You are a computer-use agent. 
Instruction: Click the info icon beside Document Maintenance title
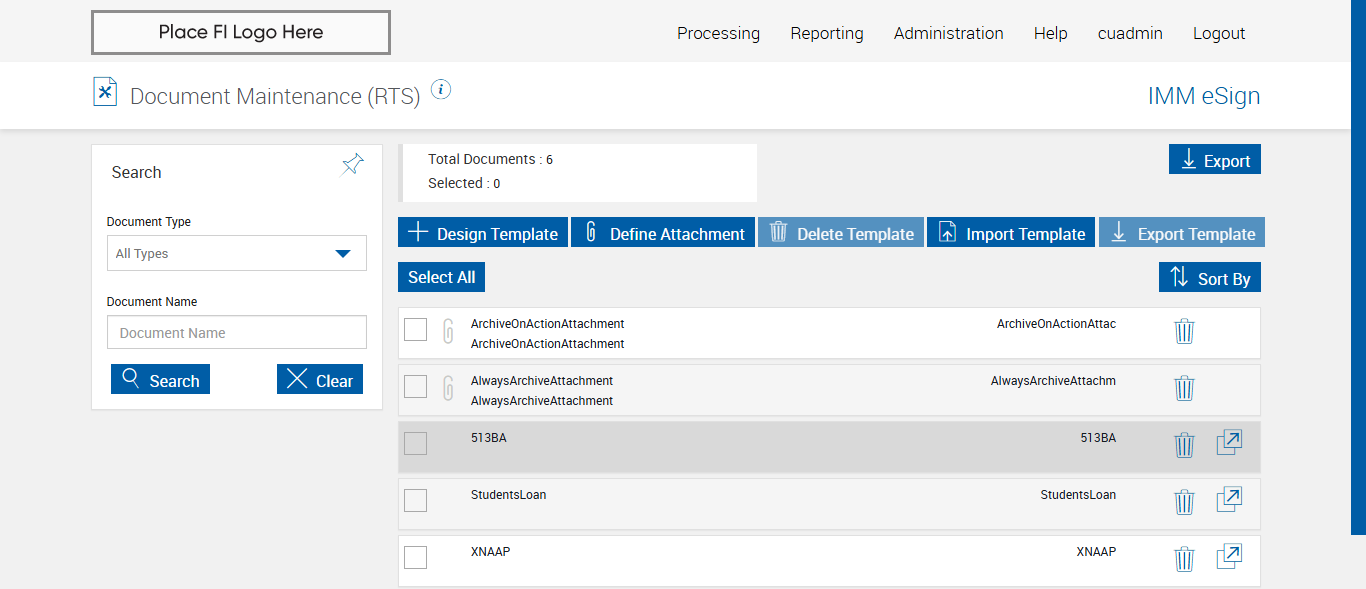[441, 90]
